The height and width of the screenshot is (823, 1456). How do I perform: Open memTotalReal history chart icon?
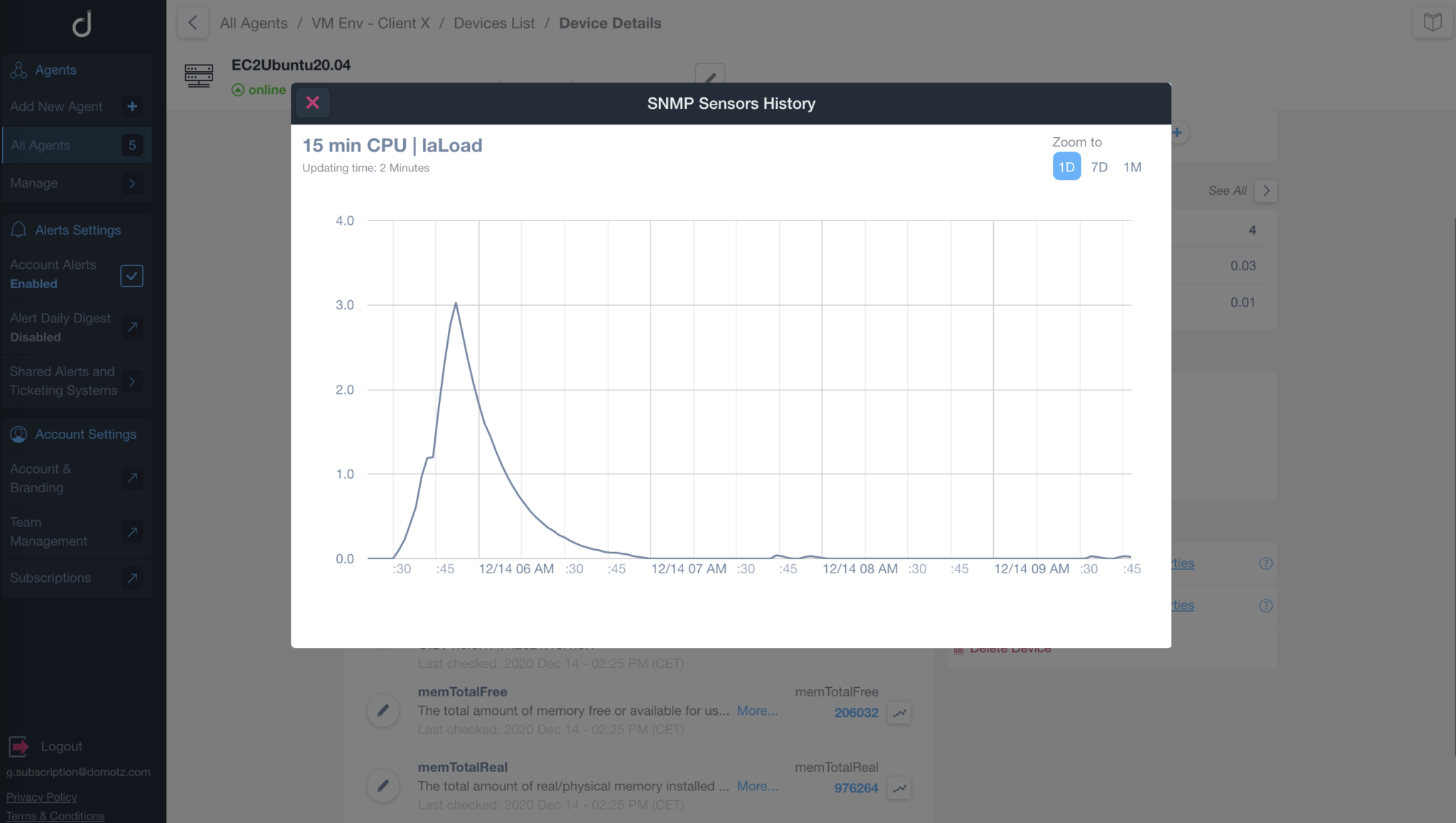[x=899, y=788]
